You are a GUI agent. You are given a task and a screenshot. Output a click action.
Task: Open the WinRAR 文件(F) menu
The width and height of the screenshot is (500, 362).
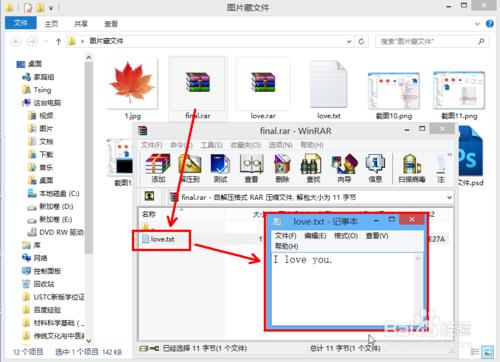pyautogui.click(x=151, y=145)
